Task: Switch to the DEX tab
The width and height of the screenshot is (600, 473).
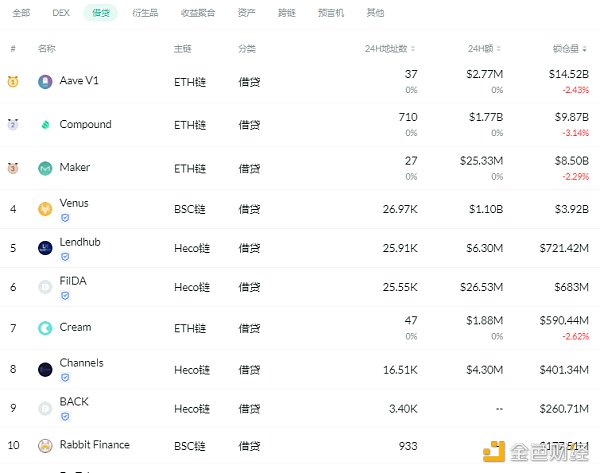Action: coord(61,13)
